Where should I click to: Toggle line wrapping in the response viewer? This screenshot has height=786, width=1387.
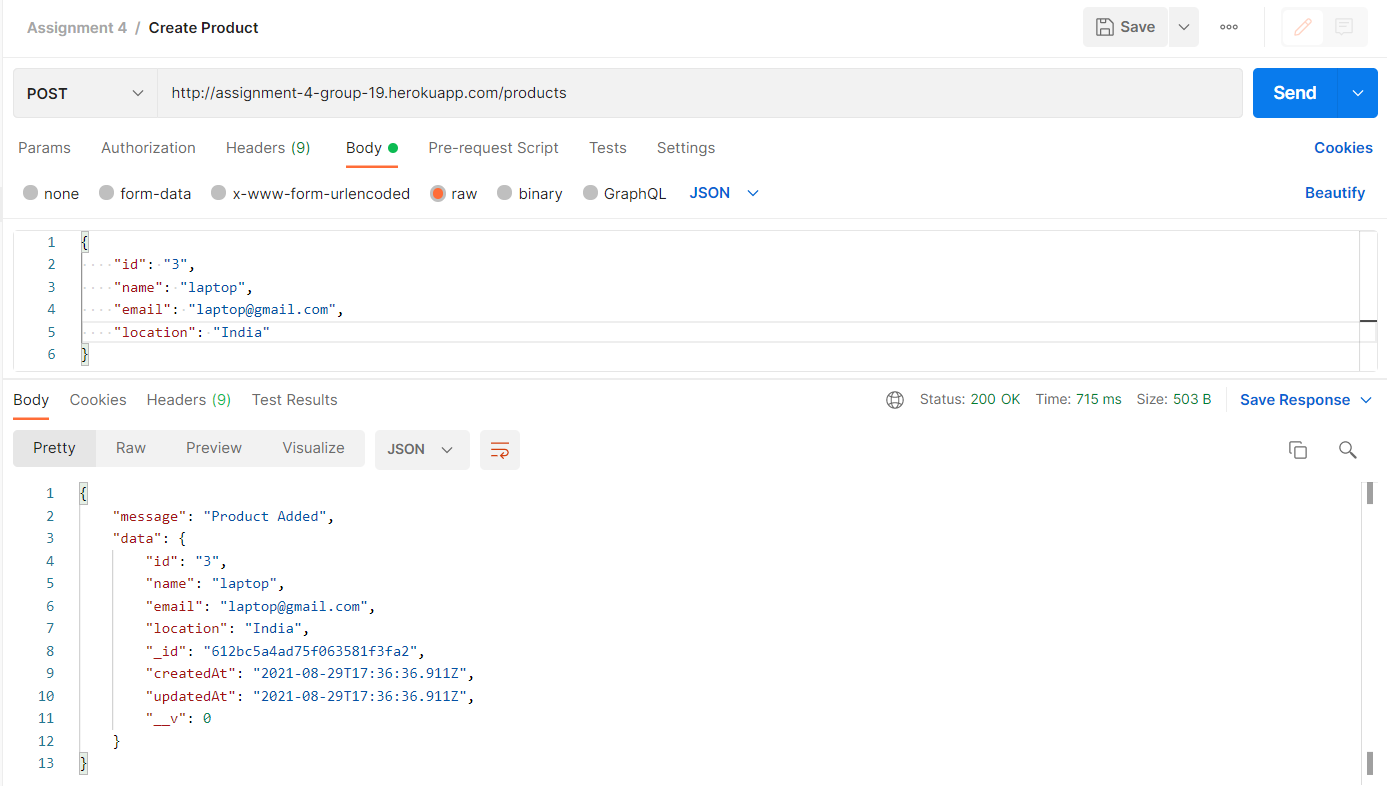click(499, 449)
